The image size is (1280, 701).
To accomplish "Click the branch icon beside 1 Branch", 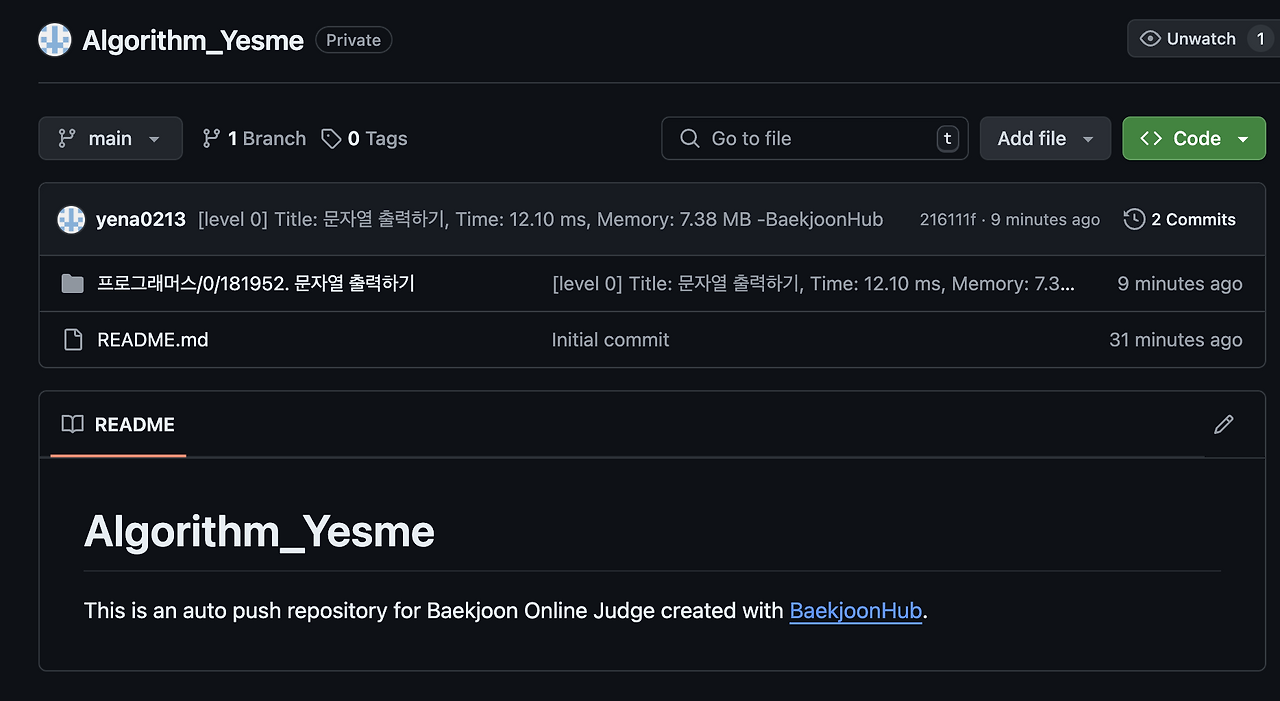I will (214, 138).
